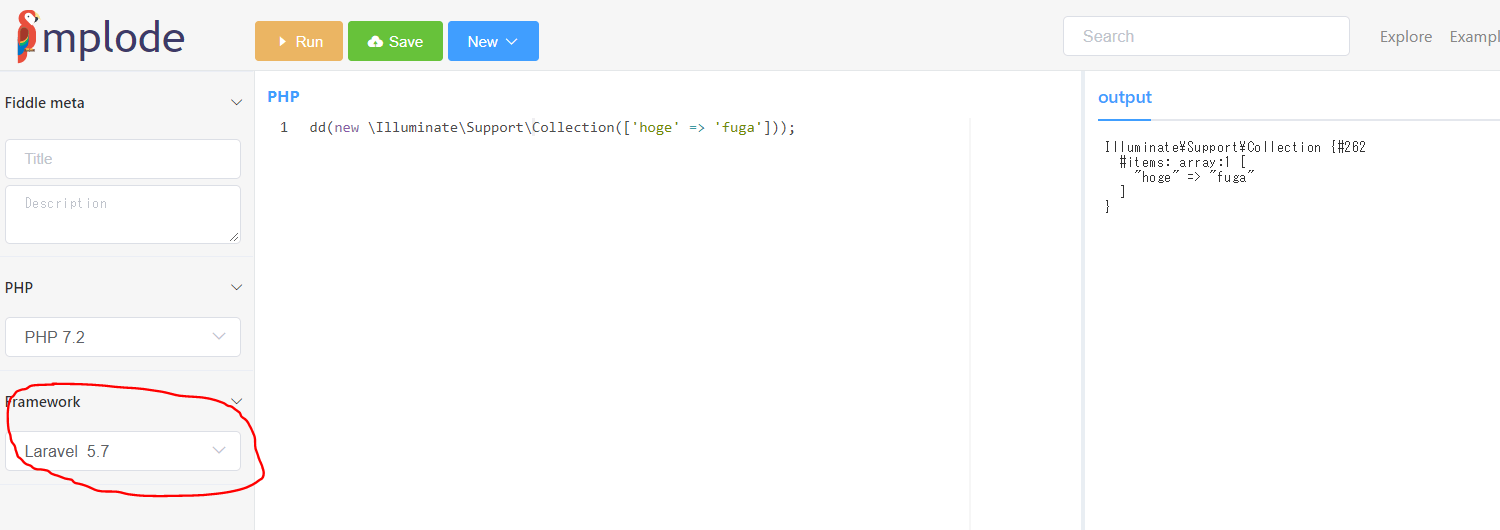Click into the Title input
This screenshot has height=530, width=1500.
point(123,159)
